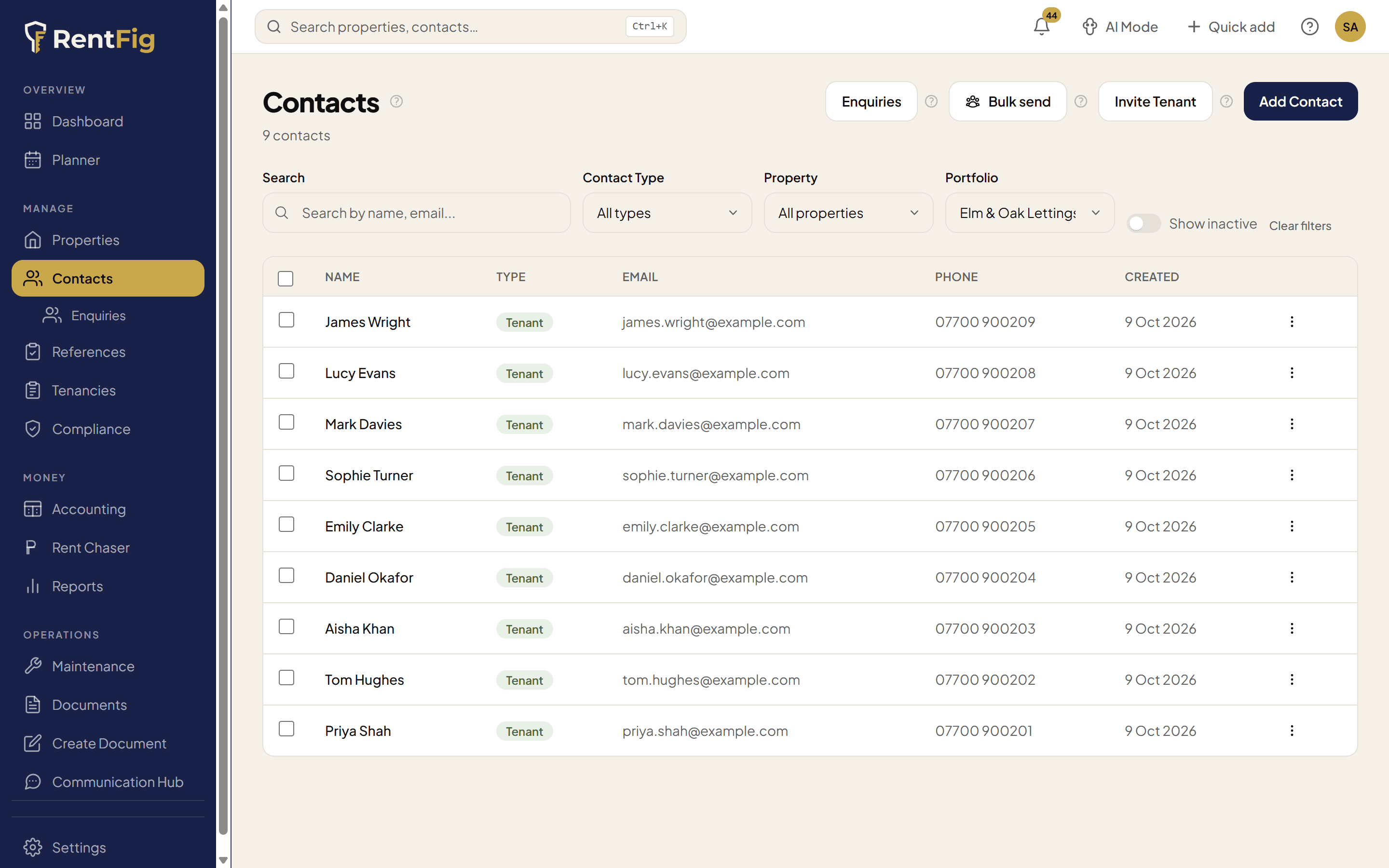The image size is (1389, 868).
Task: Tick the checkbox for Emily Clarke
Action: (x=286, y=524)
